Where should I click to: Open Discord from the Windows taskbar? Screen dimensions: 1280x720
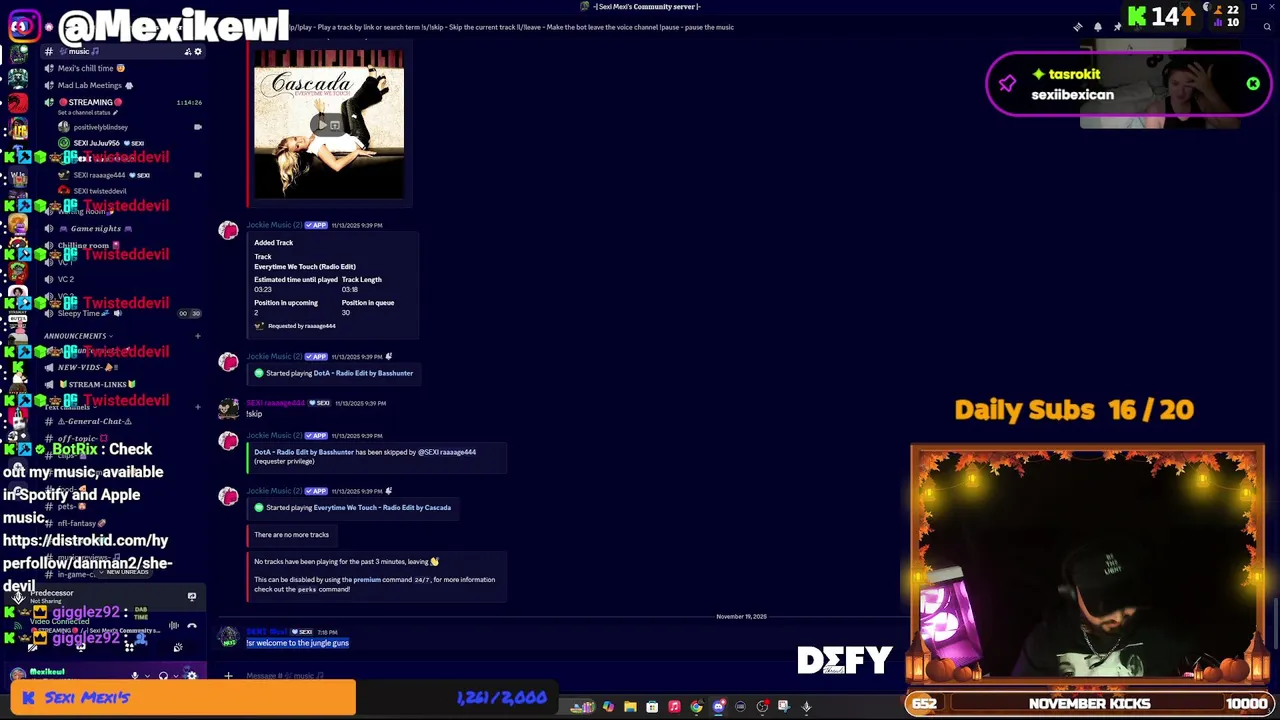click(x=718, y=707)
